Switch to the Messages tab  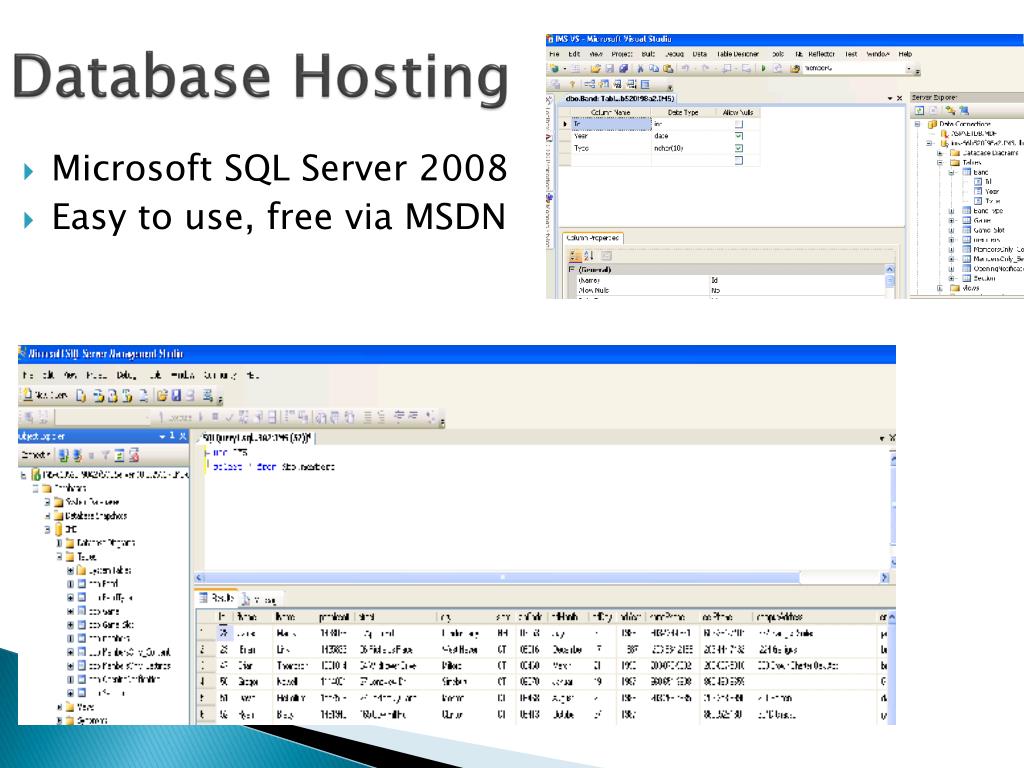261,599
